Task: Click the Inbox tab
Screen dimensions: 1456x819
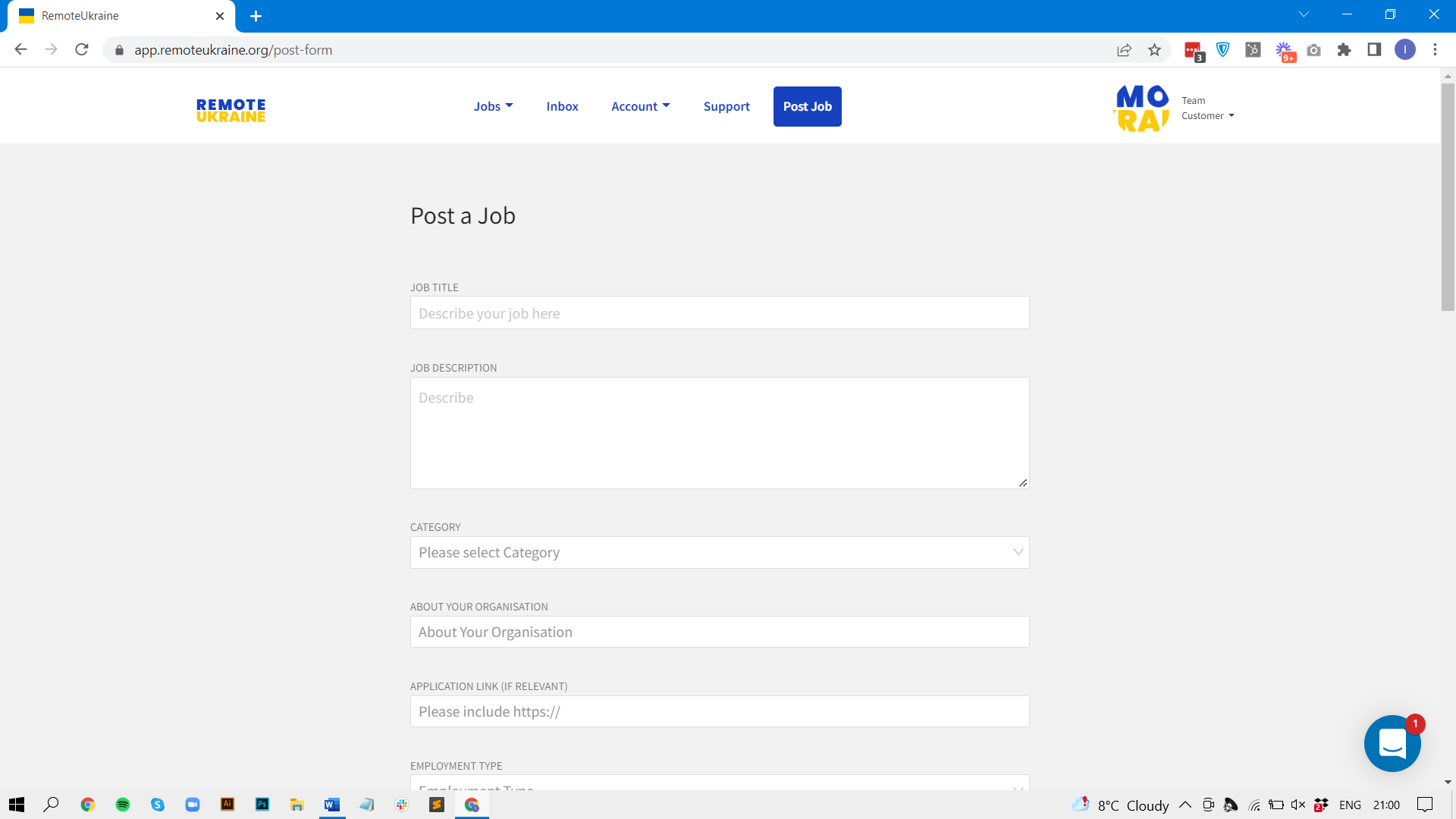Action: pyautogui.click(x=562, y=106)
